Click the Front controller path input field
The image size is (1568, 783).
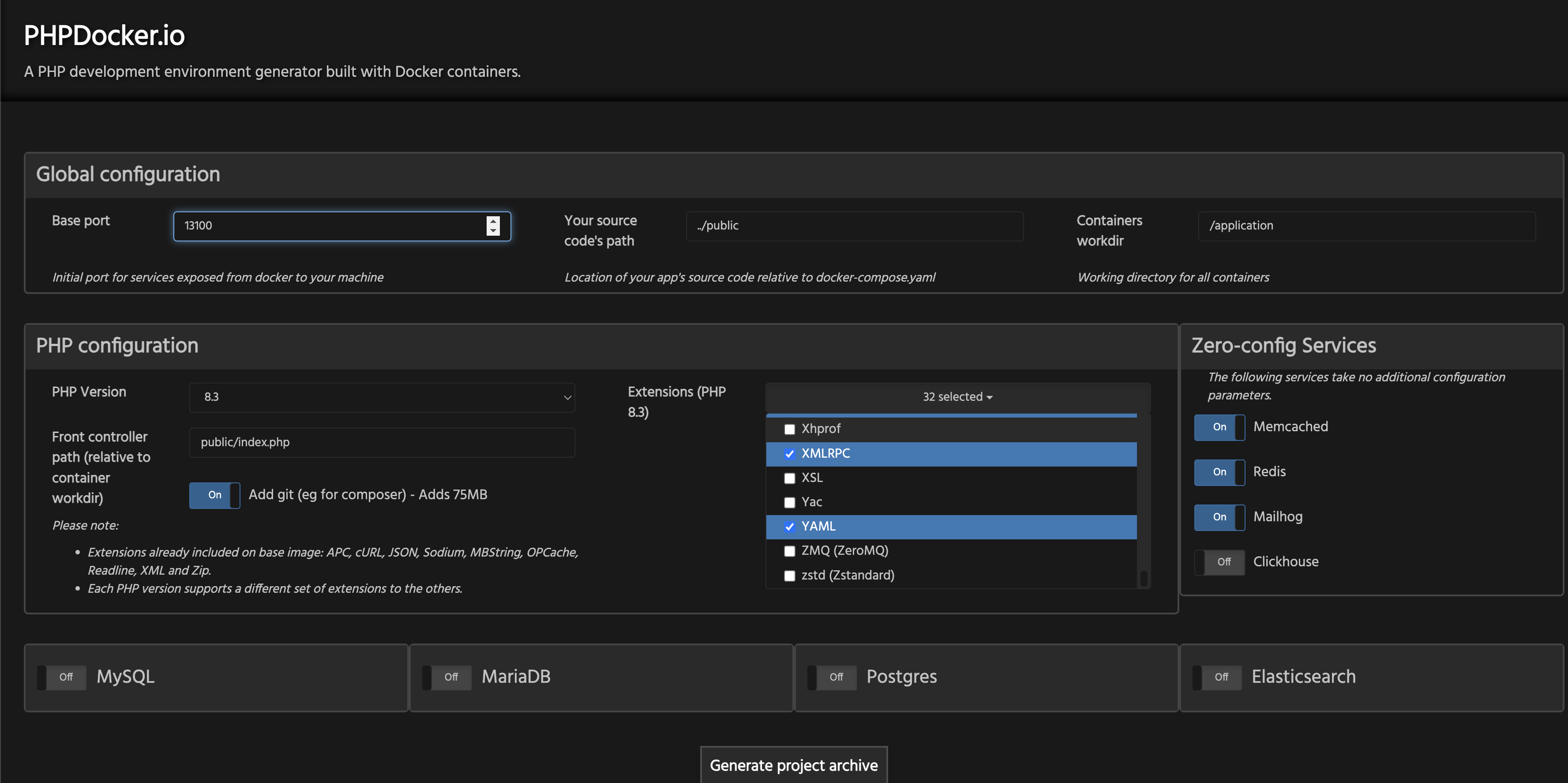point(382,443)
